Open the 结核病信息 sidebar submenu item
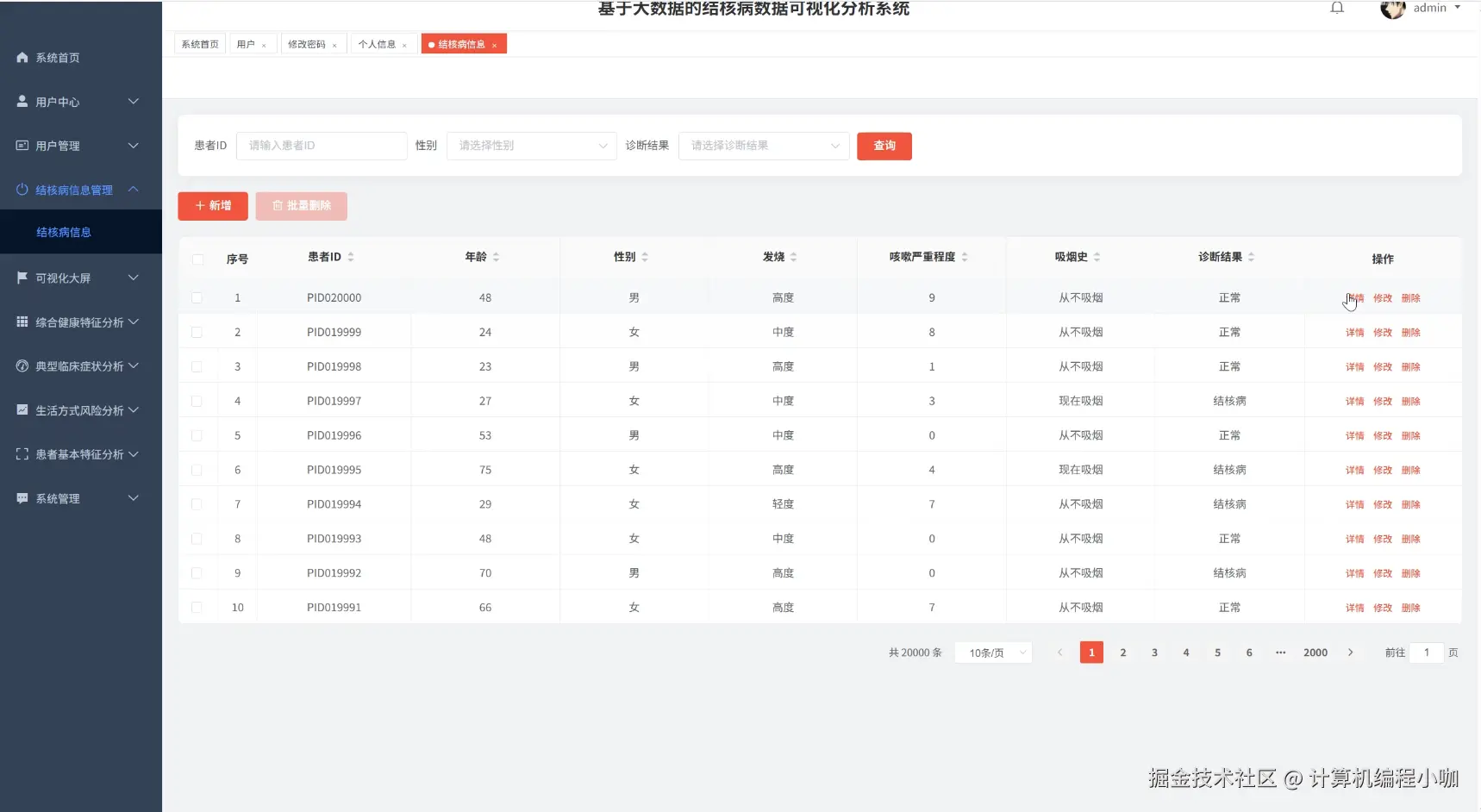The width and height of the screenshot is (1481, 812). pos(81,232)
